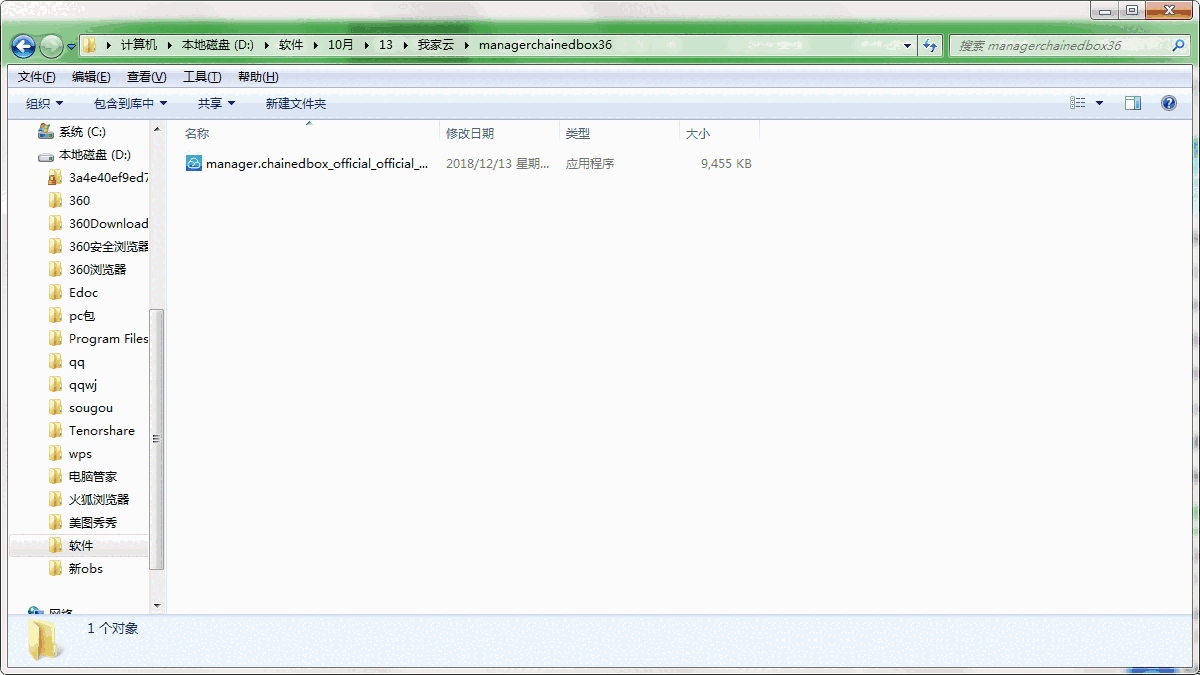Open the address bar history dropdown
Viewport: 1200px width, 675px height.
(x=908, y=45)
